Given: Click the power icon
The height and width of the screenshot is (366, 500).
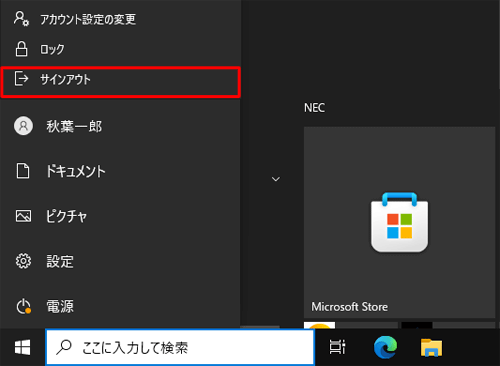Looking at the screenshot, I should 24,306.
